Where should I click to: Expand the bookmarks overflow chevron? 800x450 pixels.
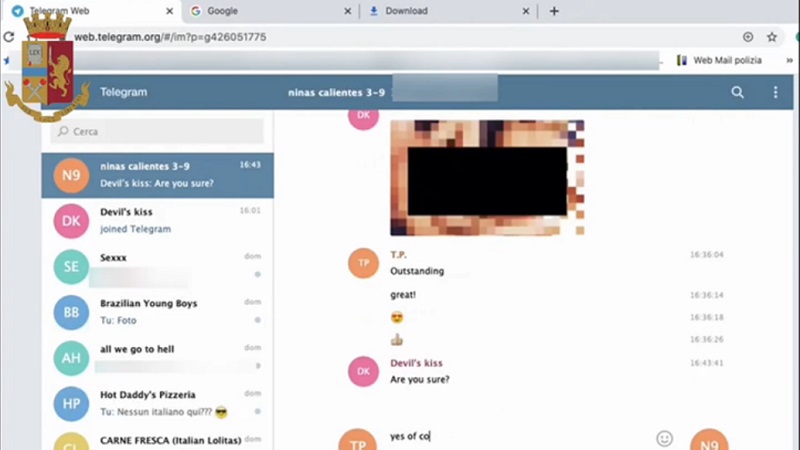[789, 60]
